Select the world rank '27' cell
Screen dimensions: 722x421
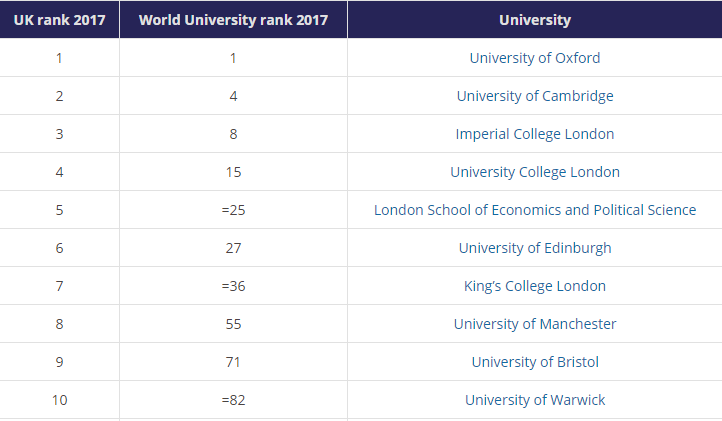233,248
